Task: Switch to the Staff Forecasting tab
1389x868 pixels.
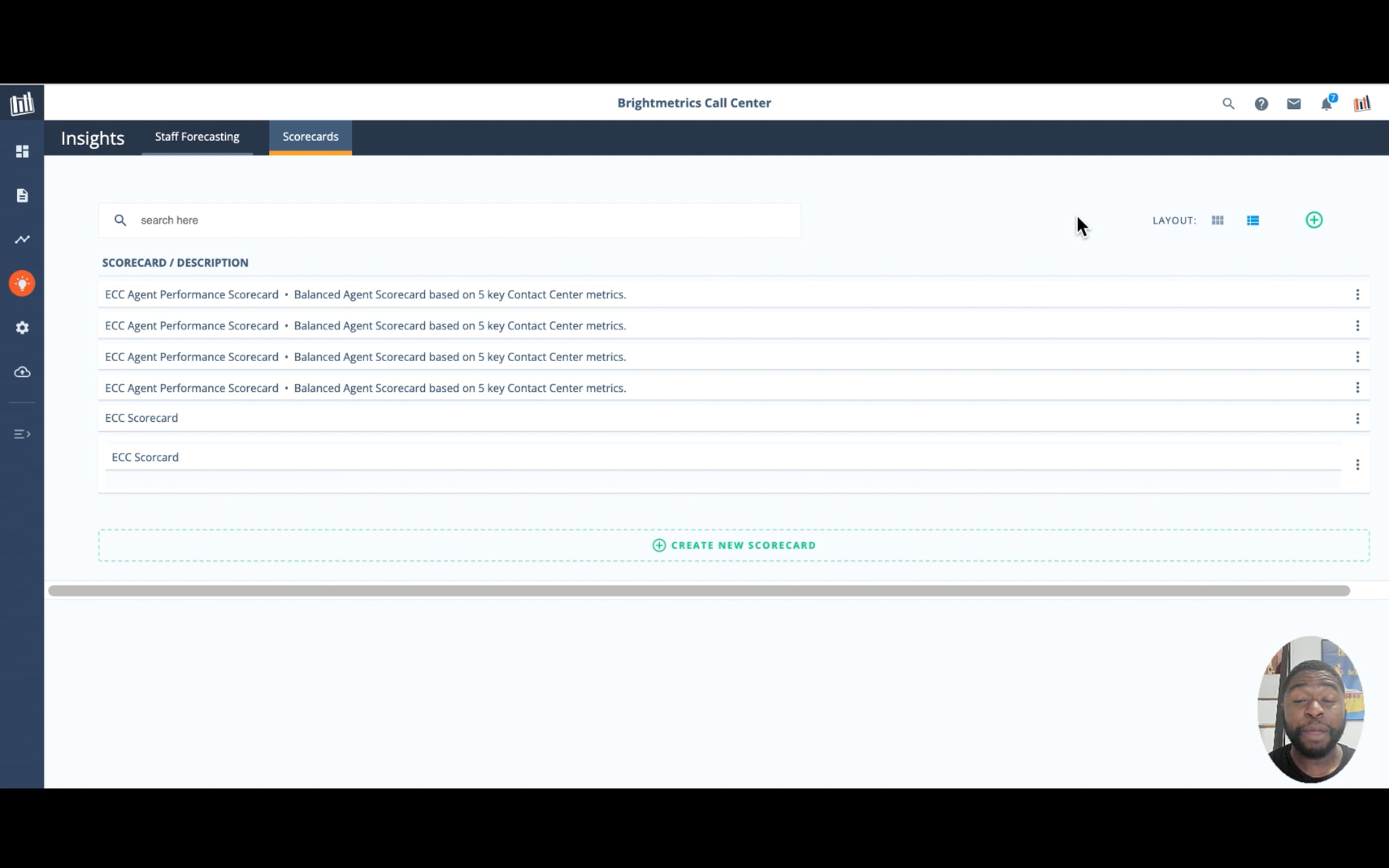Action: click(197, 137)
